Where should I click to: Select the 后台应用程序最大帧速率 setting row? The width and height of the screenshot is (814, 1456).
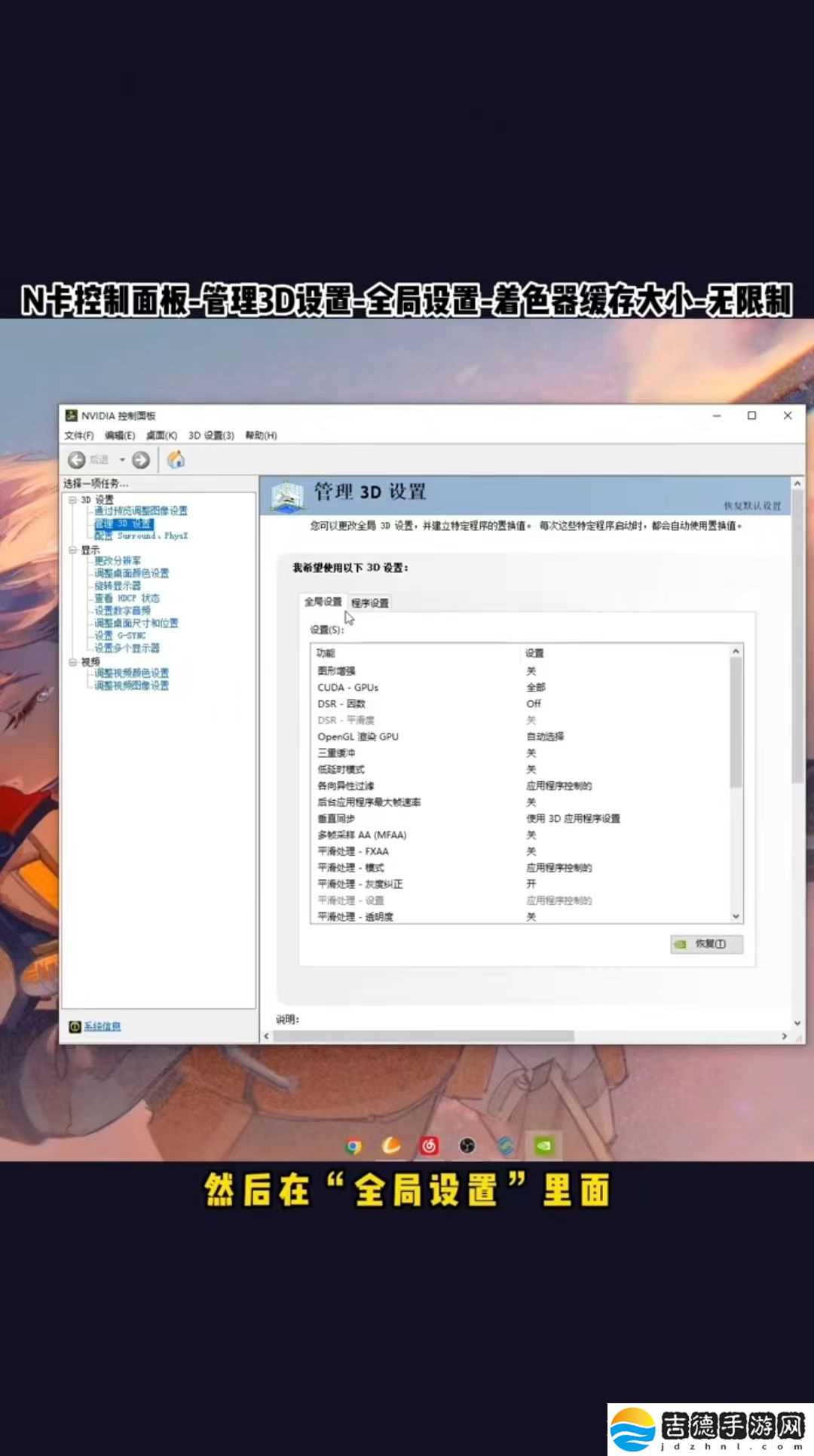tap(521, 802)
